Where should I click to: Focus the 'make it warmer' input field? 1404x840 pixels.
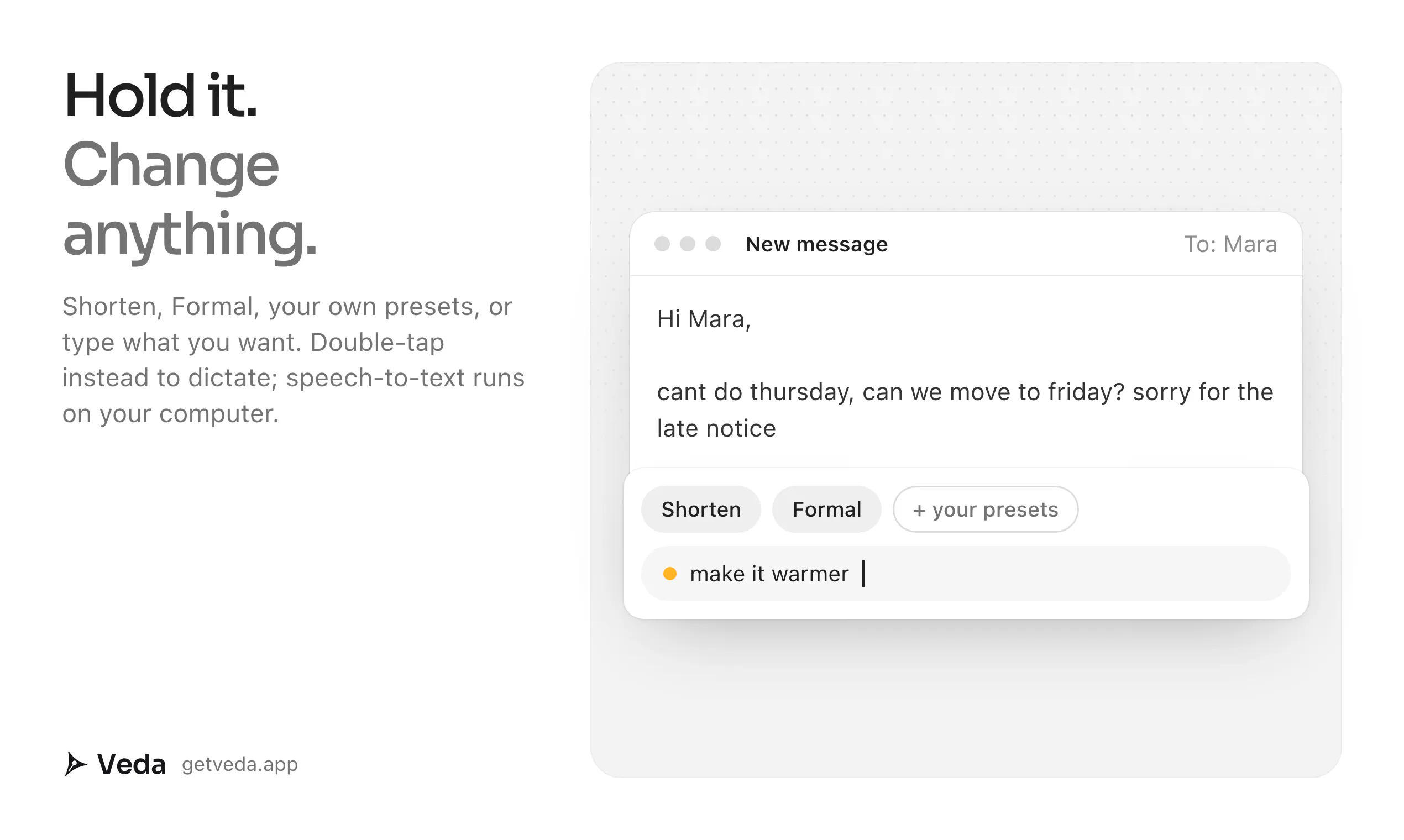tap(966, 574)
